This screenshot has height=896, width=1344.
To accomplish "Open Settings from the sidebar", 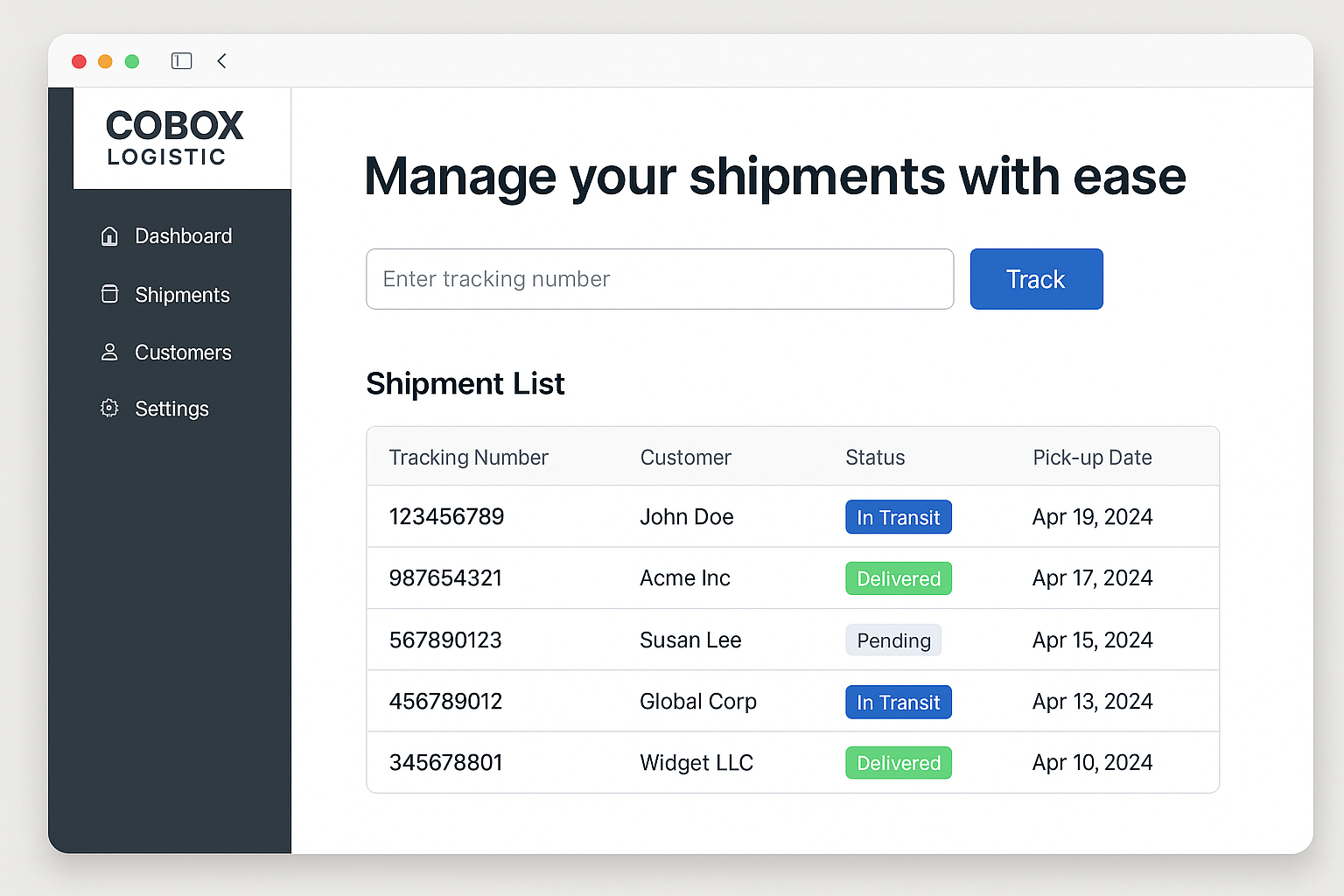I will (x=171, y=408).
